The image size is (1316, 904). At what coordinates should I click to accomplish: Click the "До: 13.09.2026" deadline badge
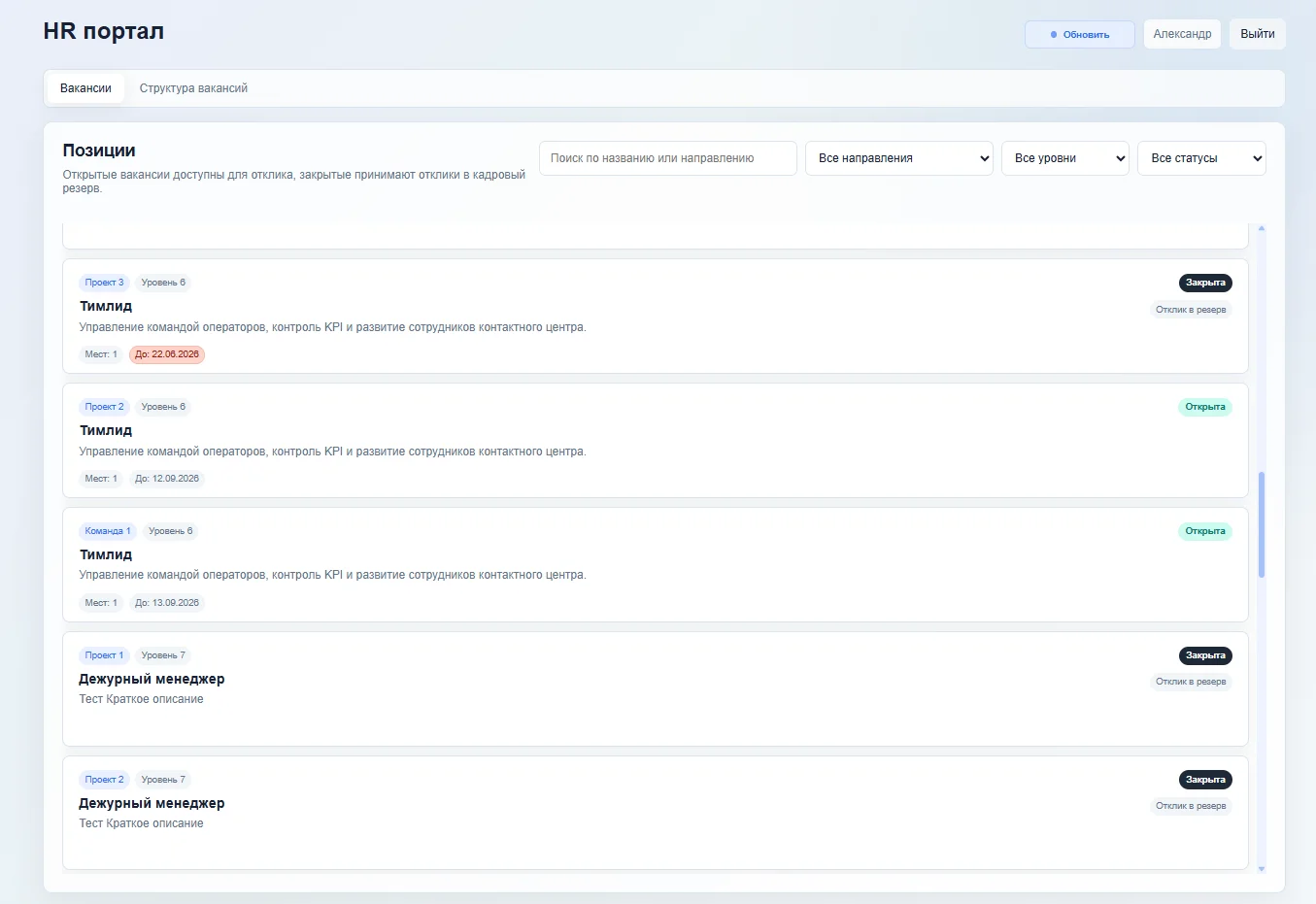point(167,603)
